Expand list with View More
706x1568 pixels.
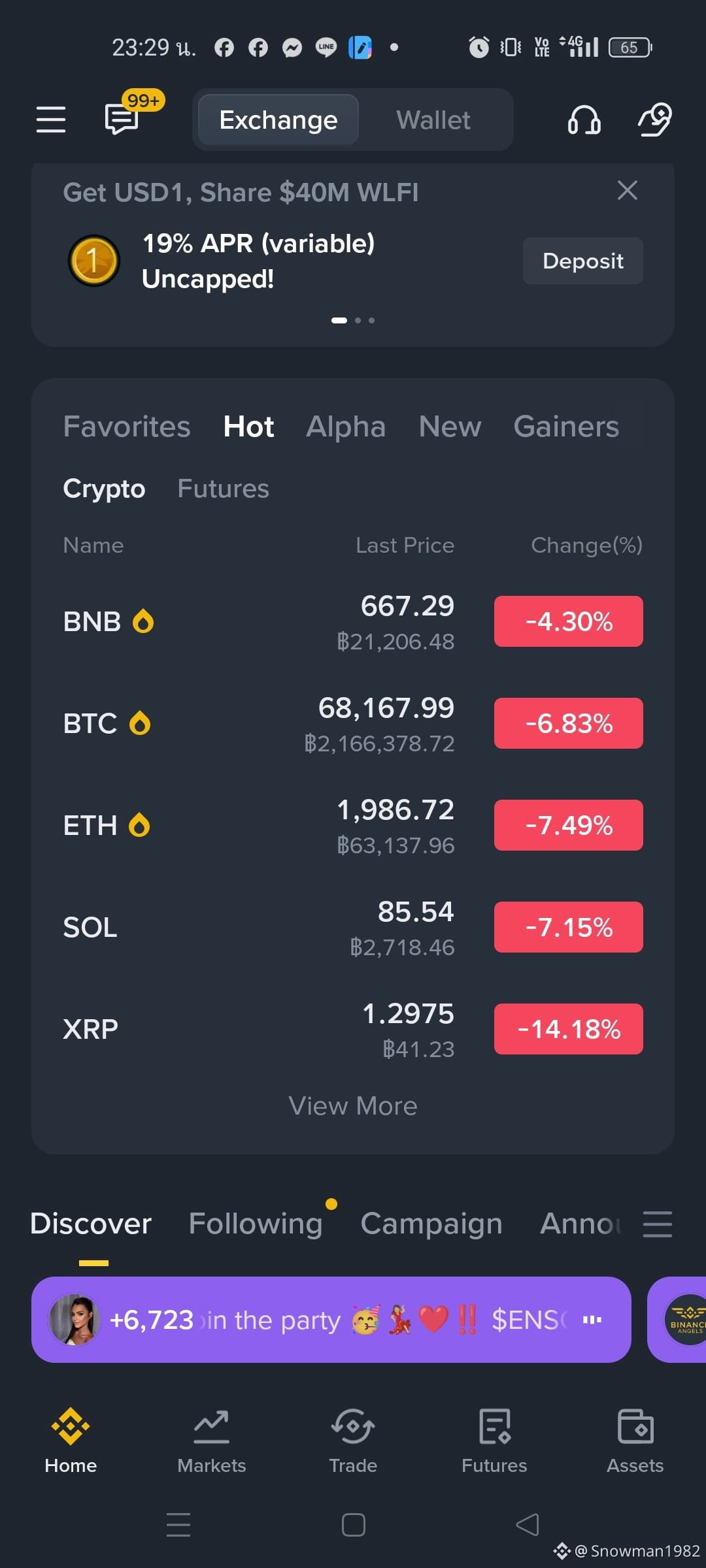(x=353, y=1106)
